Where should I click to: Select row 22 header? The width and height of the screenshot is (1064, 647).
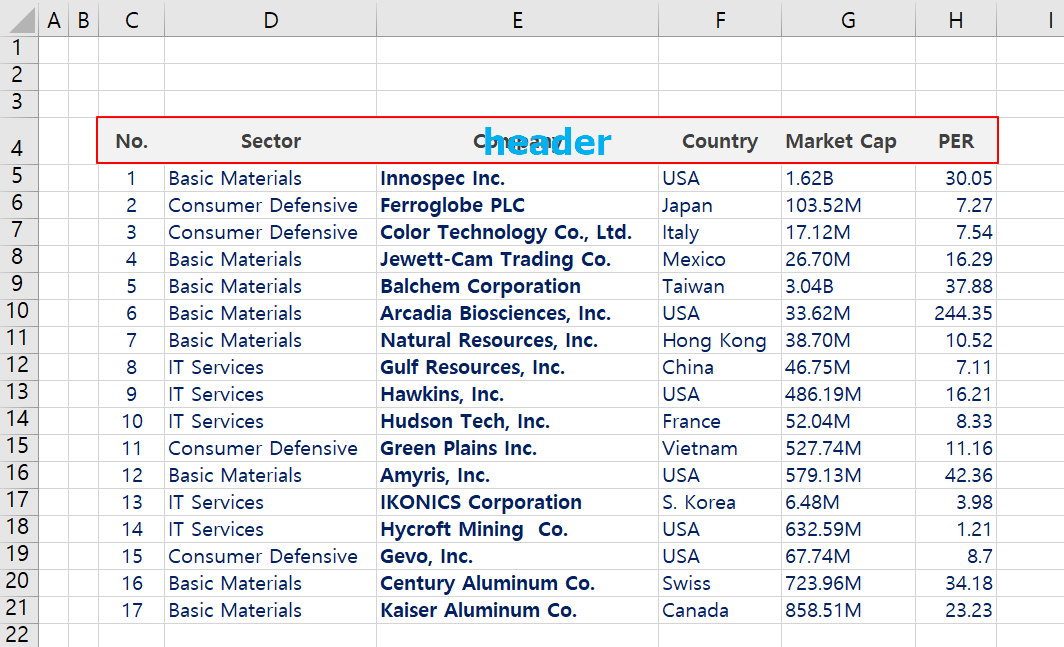pos(18,635)
